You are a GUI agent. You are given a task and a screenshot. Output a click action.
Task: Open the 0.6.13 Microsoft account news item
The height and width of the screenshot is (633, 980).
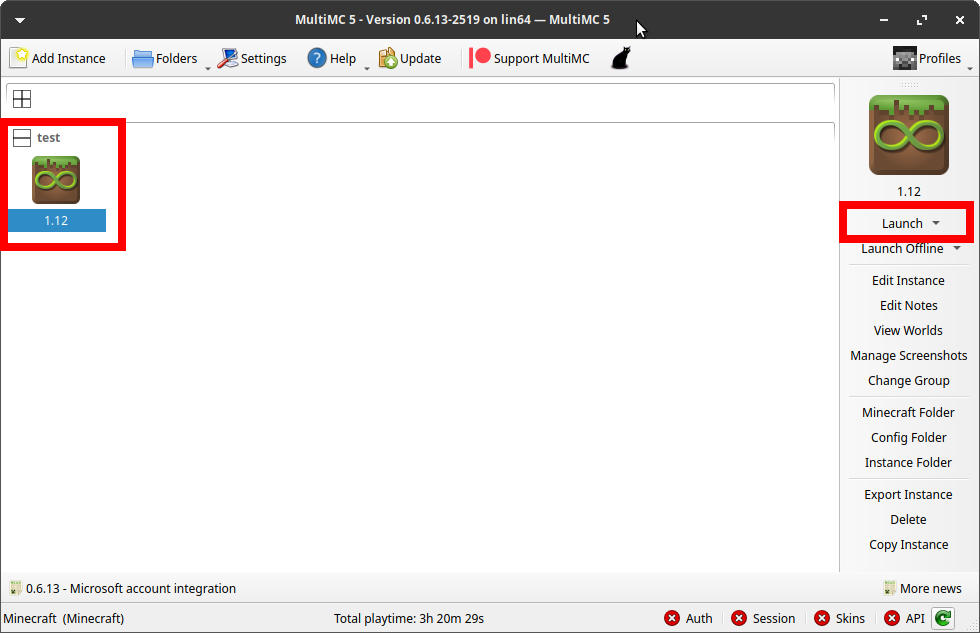click(x=123, y=588)
